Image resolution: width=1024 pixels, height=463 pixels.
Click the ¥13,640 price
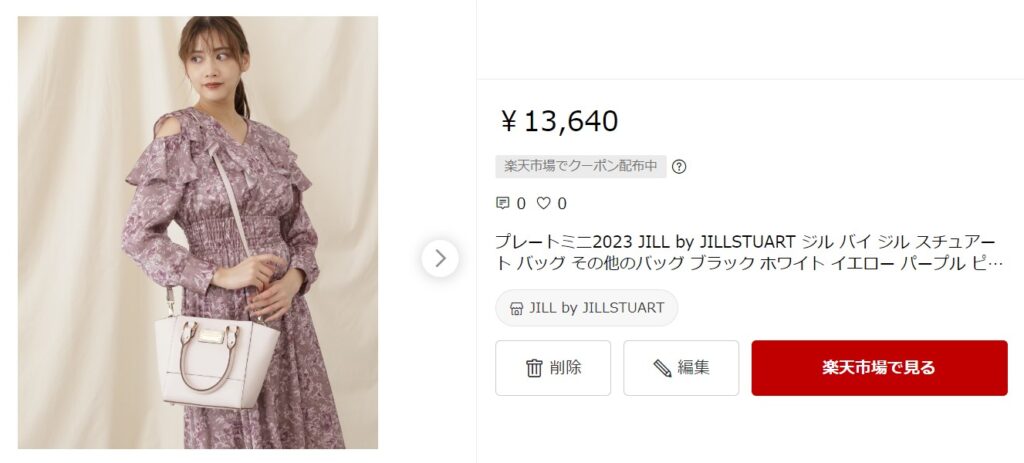tap(558, 121)
